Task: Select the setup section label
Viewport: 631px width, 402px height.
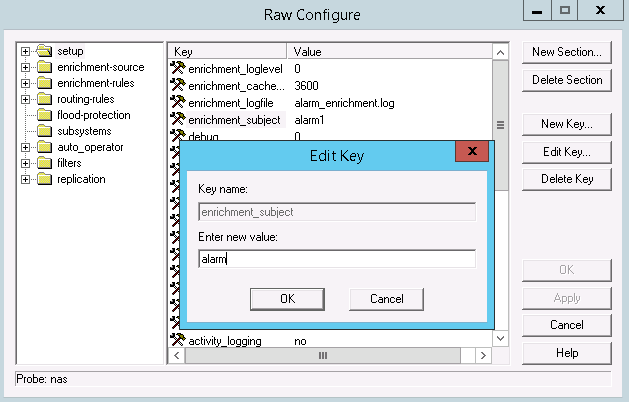Action: click(70, 51)
